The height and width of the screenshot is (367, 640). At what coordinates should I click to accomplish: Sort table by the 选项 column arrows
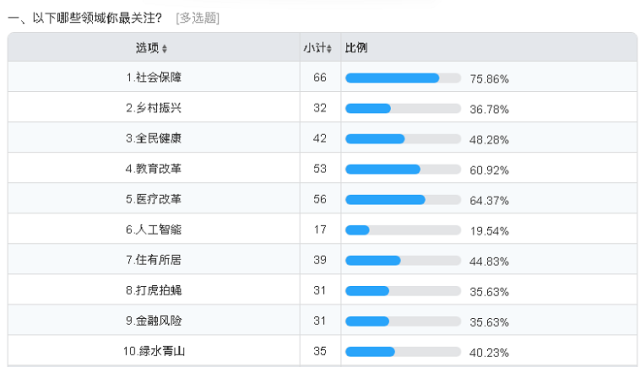tap(164, 49)
